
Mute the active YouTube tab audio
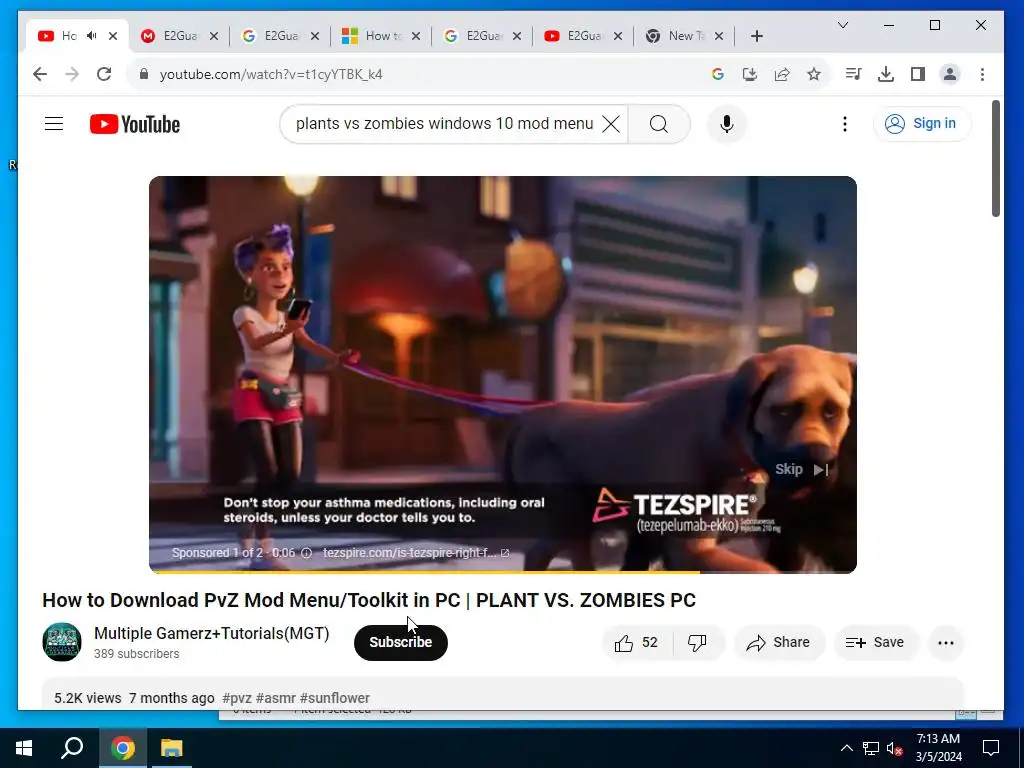[x=92, y=35]
